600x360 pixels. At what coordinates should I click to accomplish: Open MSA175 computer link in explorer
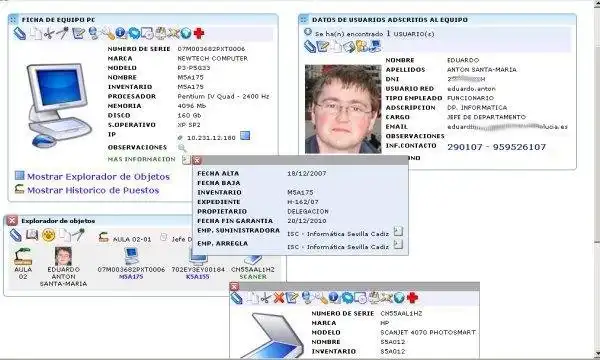[131, 277]
